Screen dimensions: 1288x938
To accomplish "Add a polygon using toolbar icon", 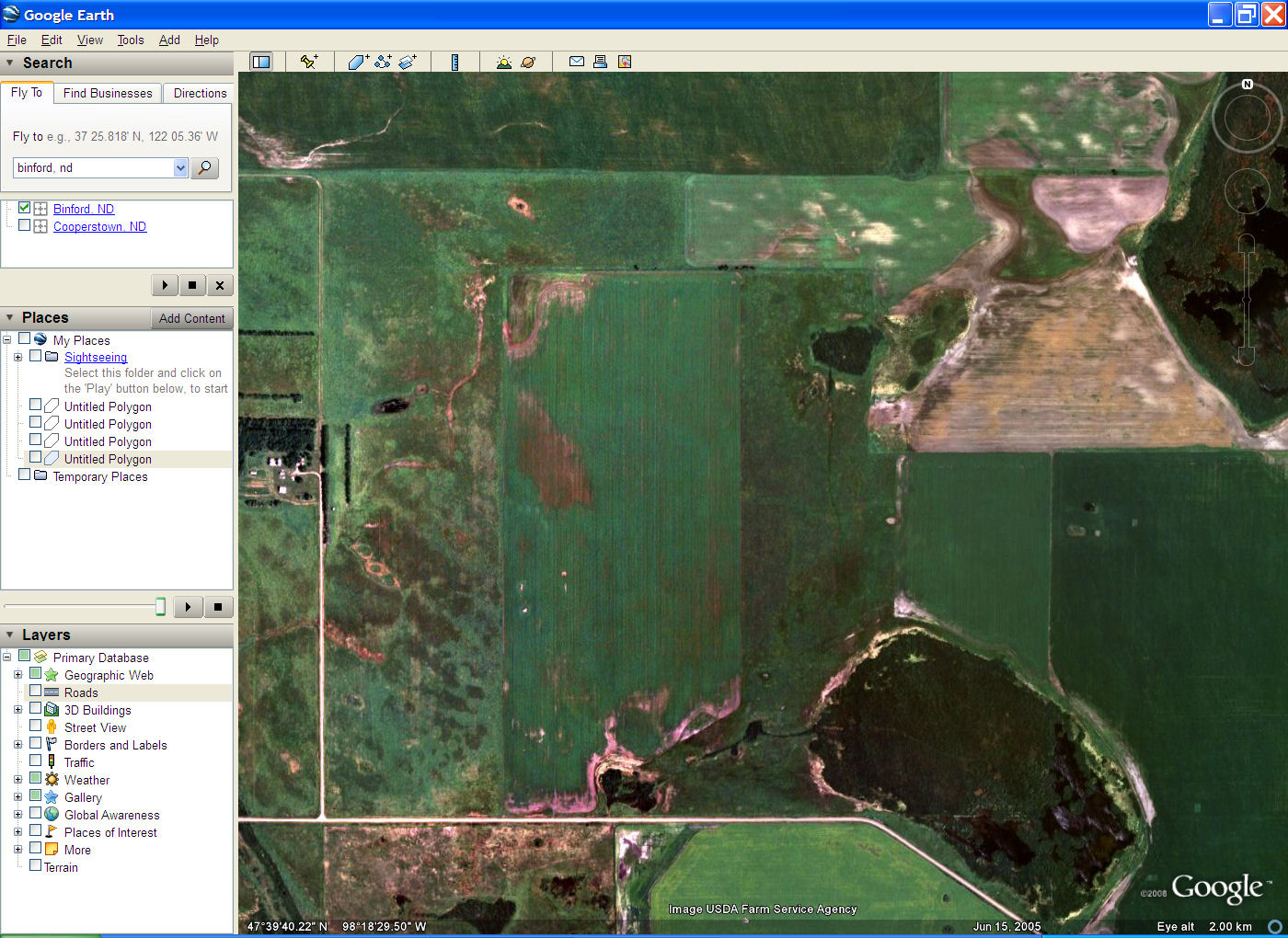I will coord(358,62).
